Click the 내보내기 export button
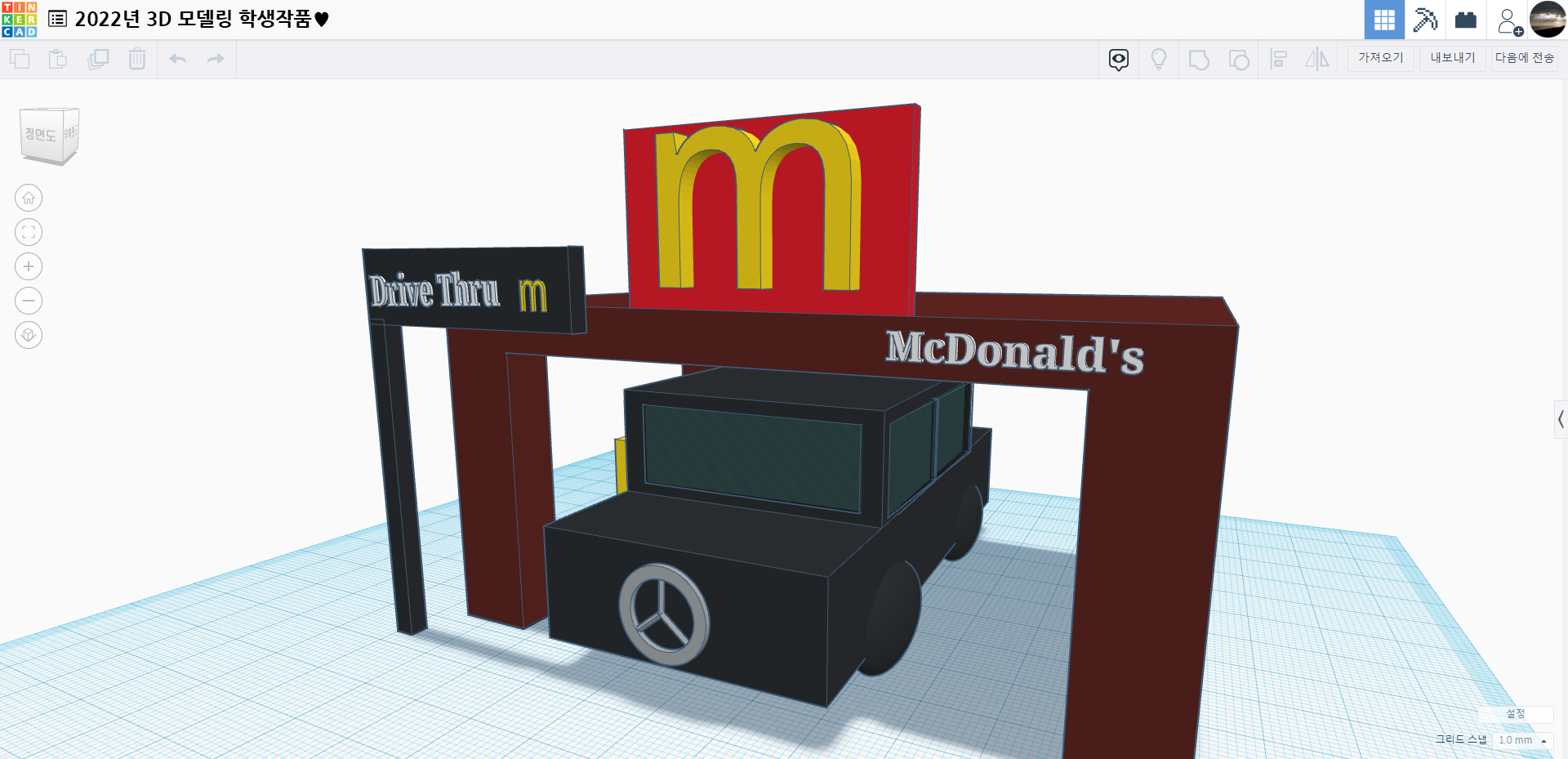Image resolution: width=1568 pixels, height=759 pixels. pyautogui.click(x=1453, y=58)
